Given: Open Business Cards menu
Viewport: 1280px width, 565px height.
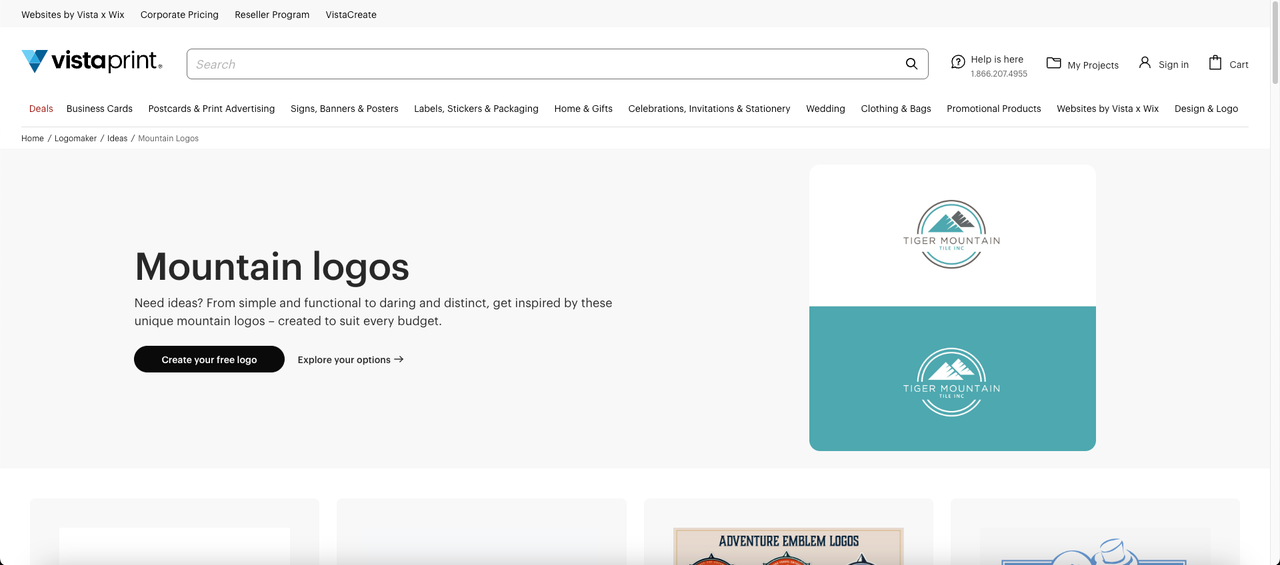Looking at the screenshot, I should point(99,108).
